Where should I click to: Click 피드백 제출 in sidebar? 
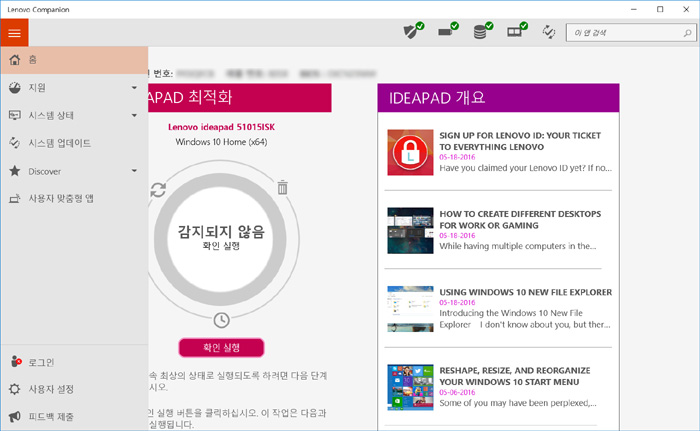coord(75,416)
